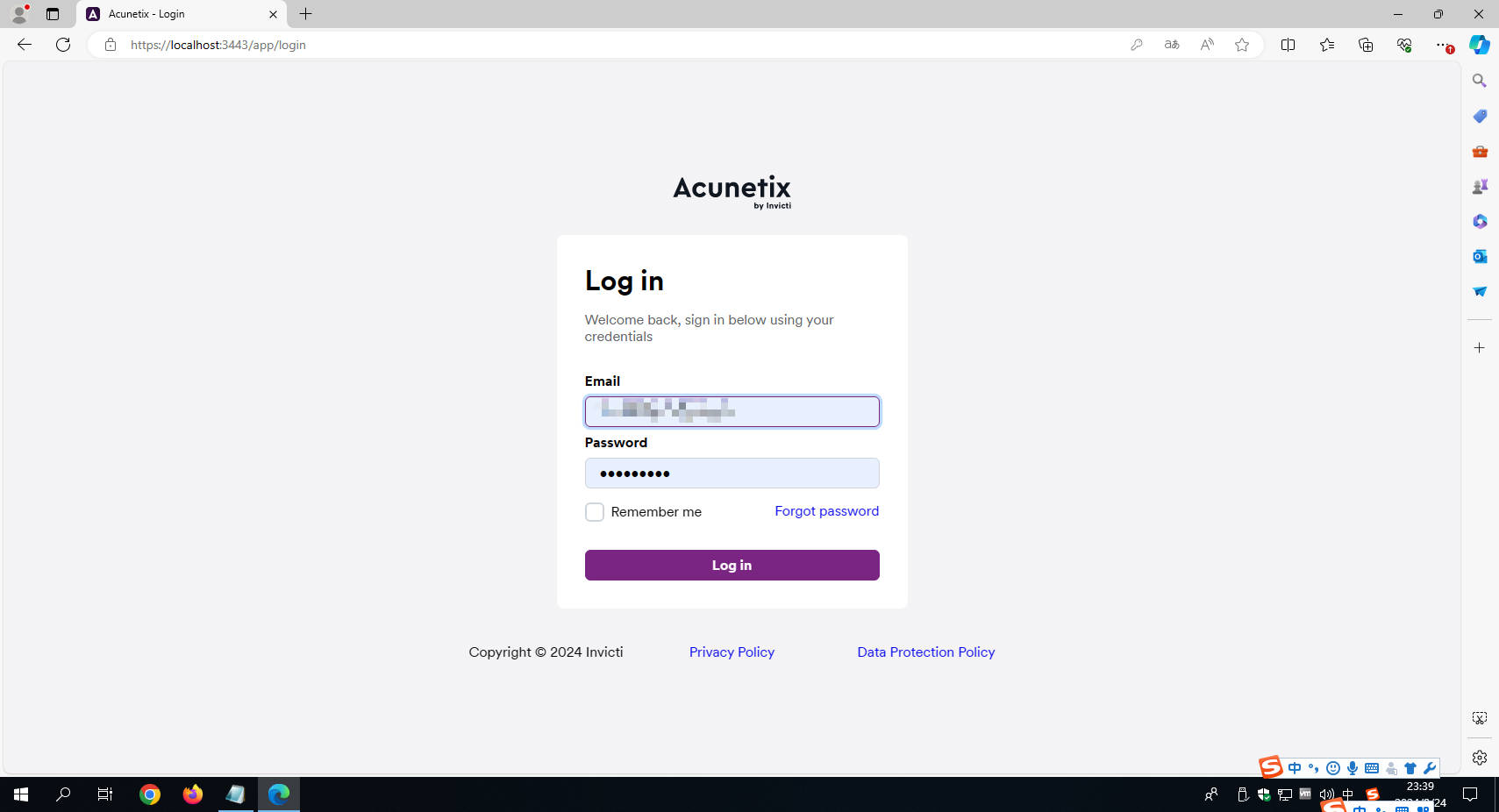Viewport: 1499px width, 812px height.
Task: Open taskbar Search magnifier
Action: 63,794
